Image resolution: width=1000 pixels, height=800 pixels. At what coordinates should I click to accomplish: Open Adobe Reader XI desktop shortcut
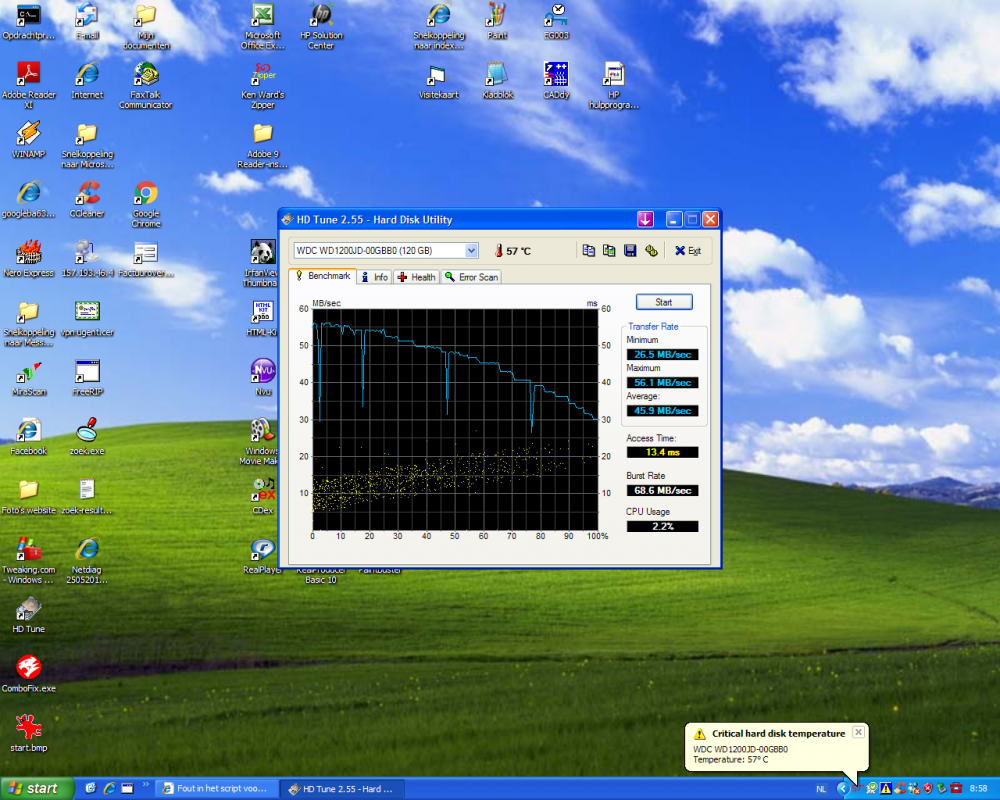(28, 74)
